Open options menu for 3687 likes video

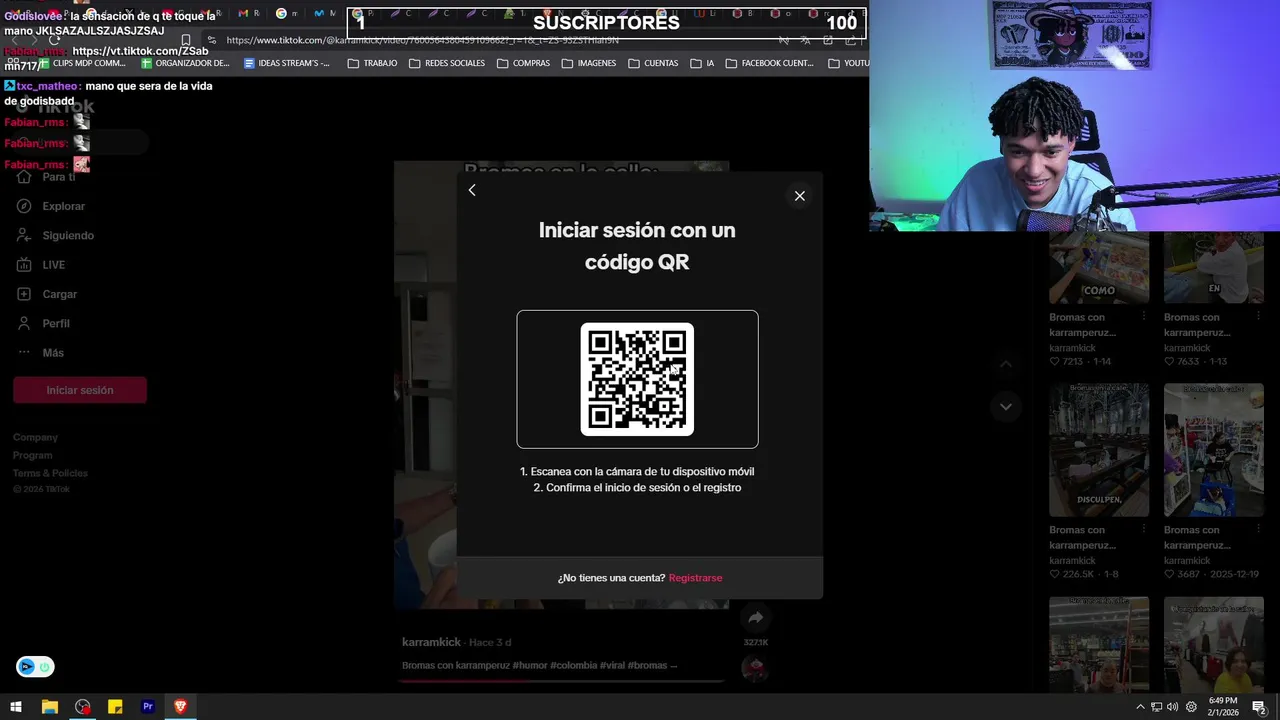(1258, 530)
